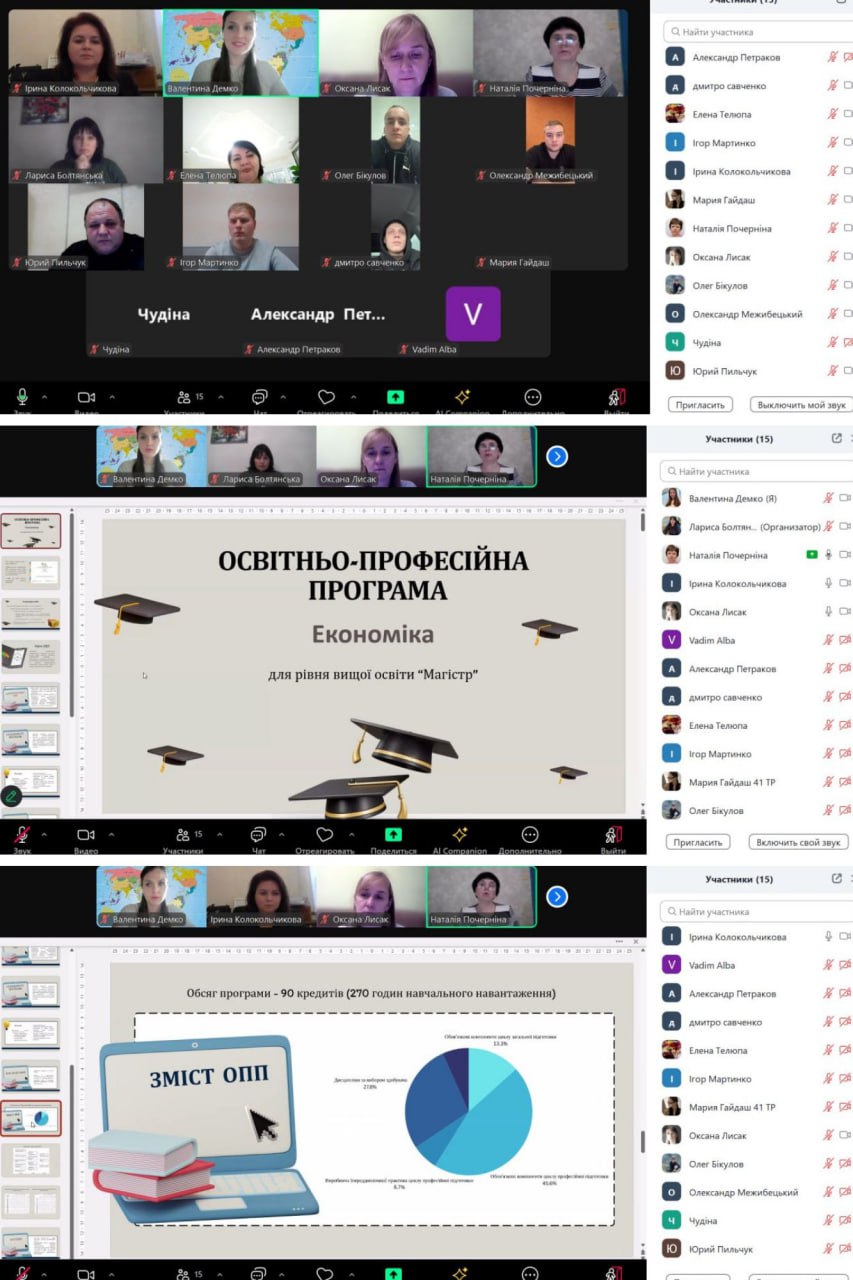Screen dimensions: 853x1280
Task: Select Олександр Межибецький video tile in gallery view
Action: point(551,139)
